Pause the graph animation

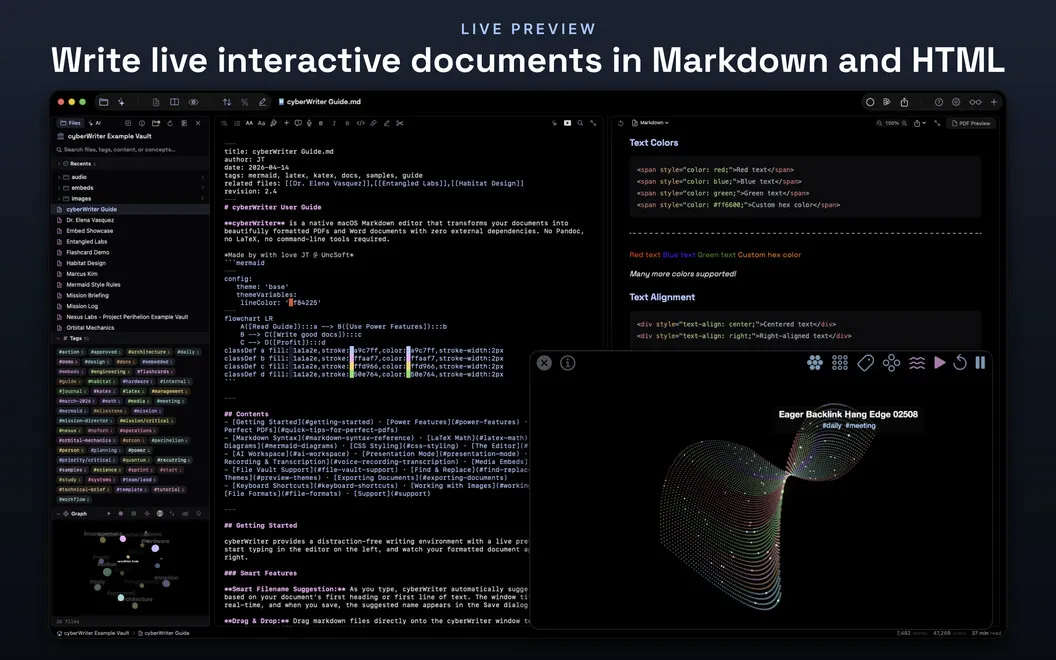[x=981, y=363]
